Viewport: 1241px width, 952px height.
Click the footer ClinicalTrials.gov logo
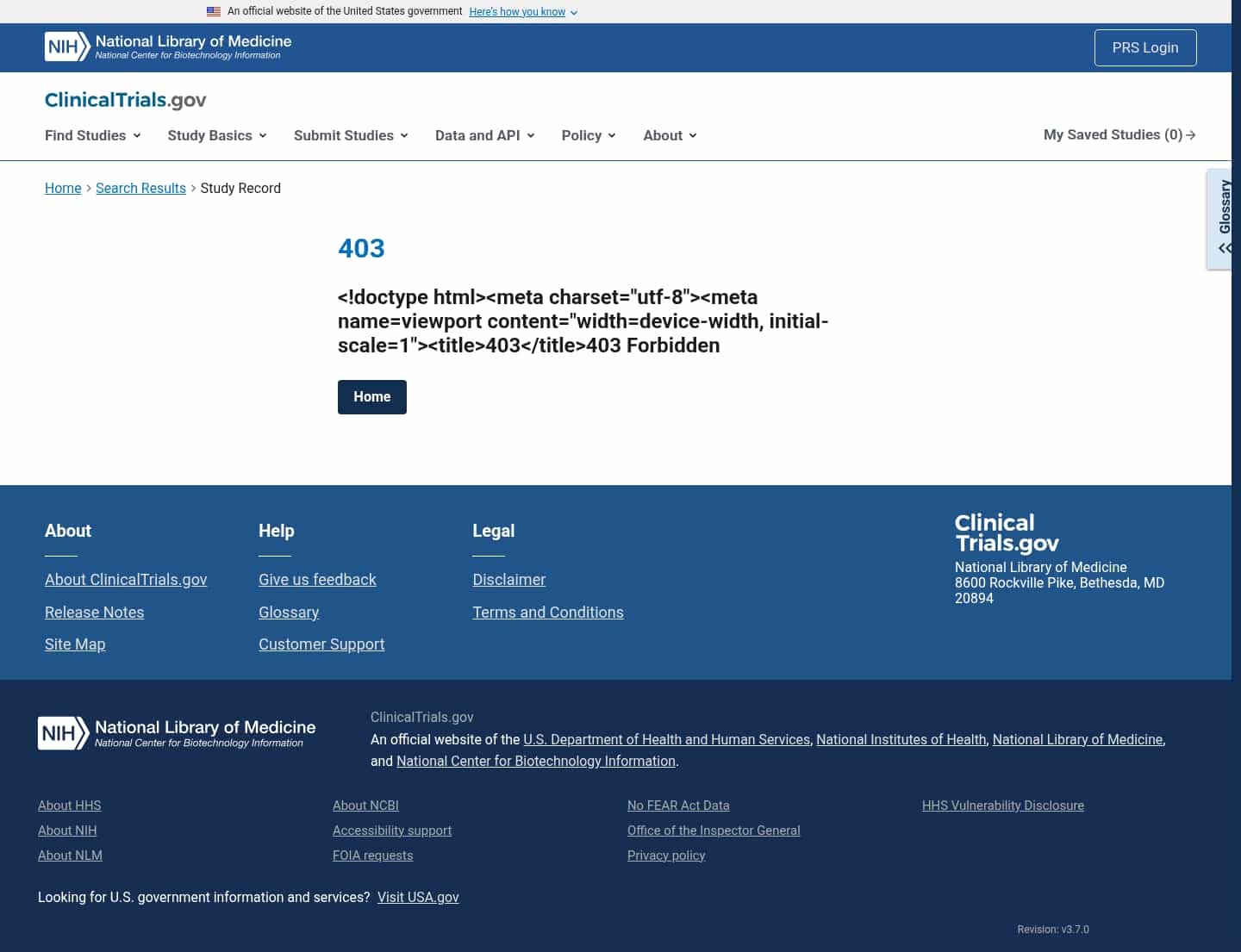1007,532
